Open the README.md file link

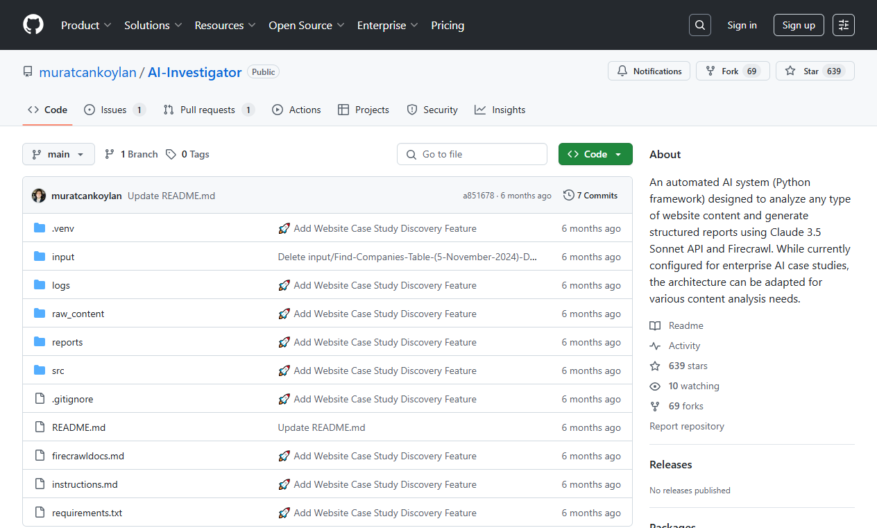click(x=78, y=427)
